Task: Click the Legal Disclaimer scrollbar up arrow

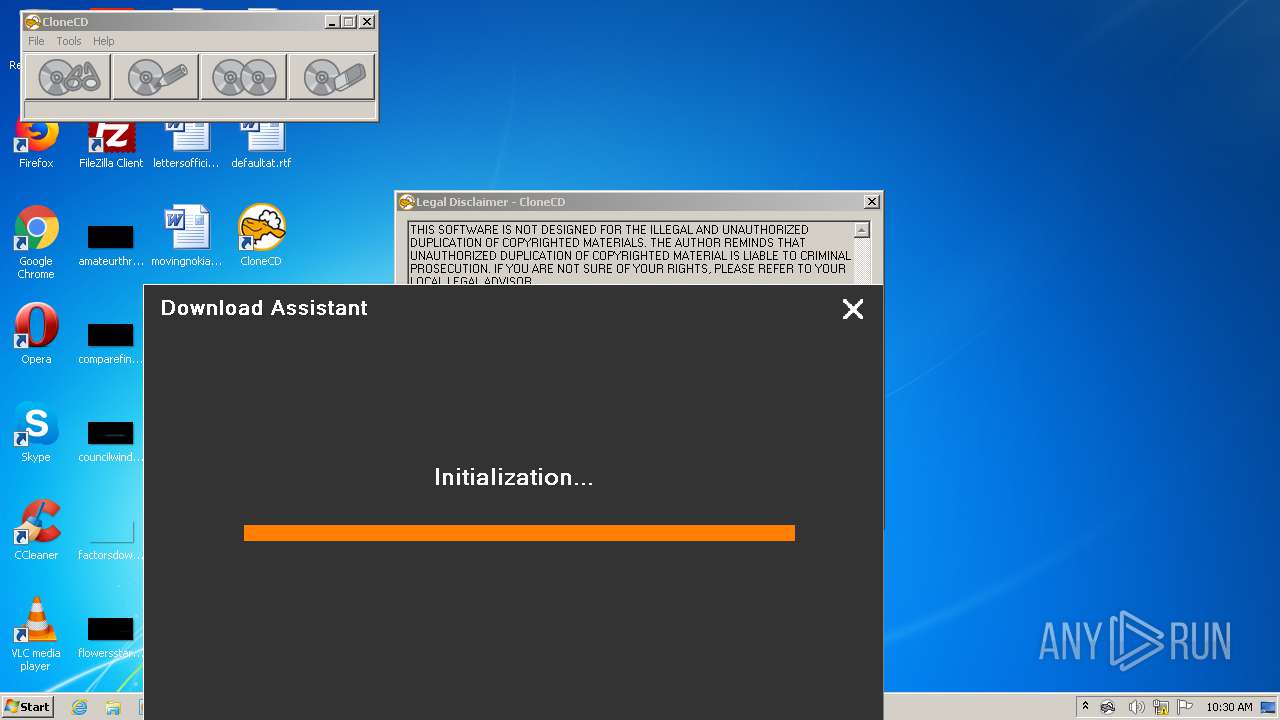Action: [x=862, y=230]
